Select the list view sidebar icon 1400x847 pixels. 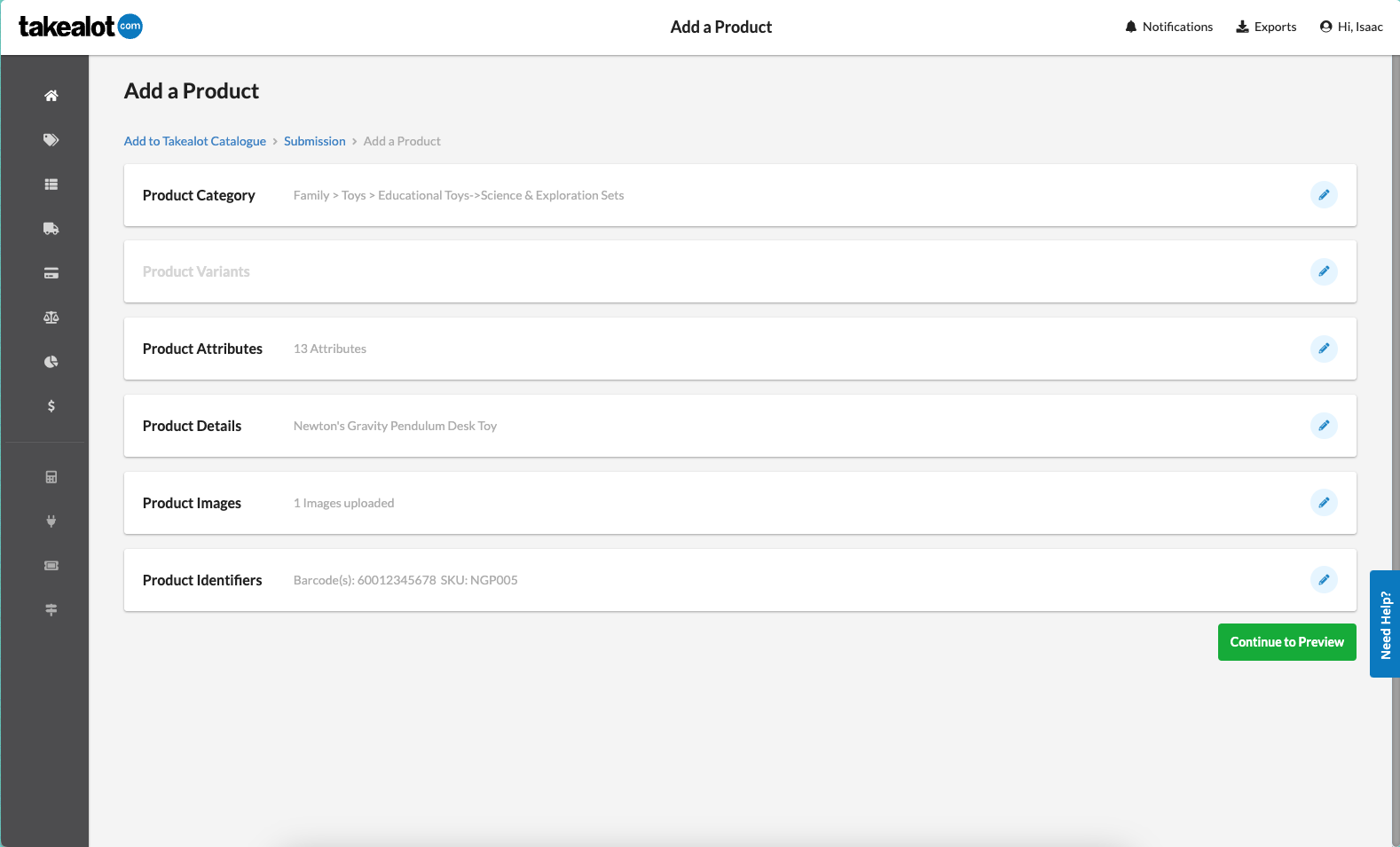(51, 184)
